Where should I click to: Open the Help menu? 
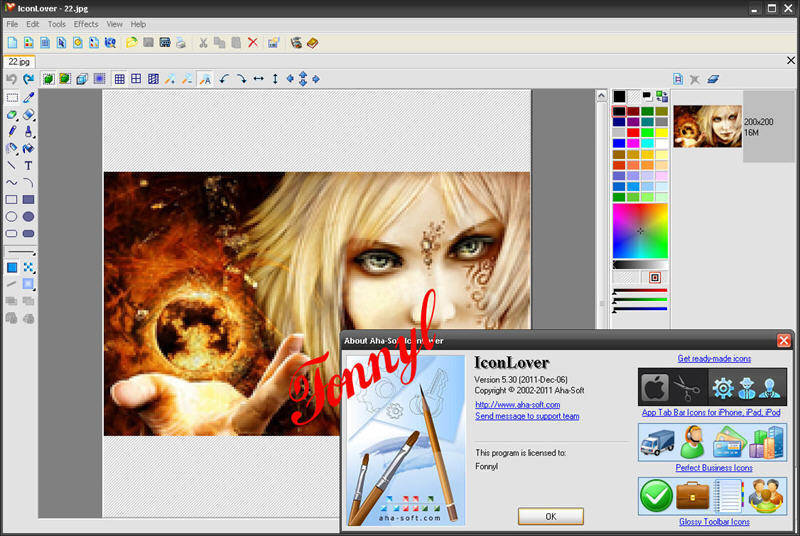click(138, 24)
